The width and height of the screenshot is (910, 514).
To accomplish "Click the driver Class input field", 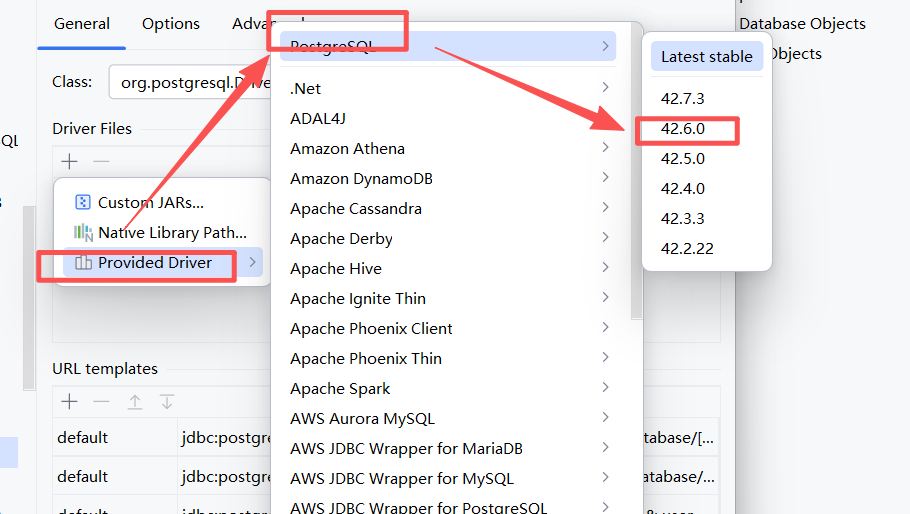I will coord(190,82).
